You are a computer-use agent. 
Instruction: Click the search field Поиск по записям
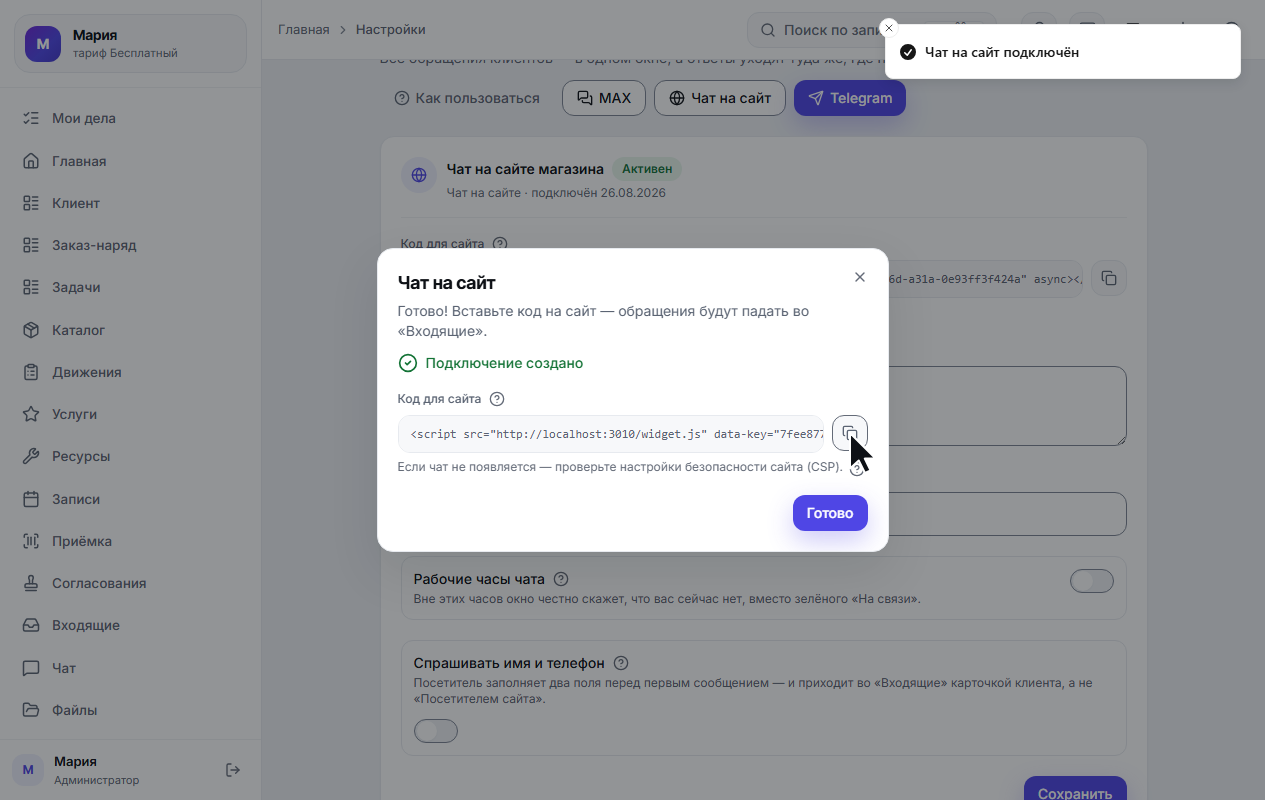(872, 30)
